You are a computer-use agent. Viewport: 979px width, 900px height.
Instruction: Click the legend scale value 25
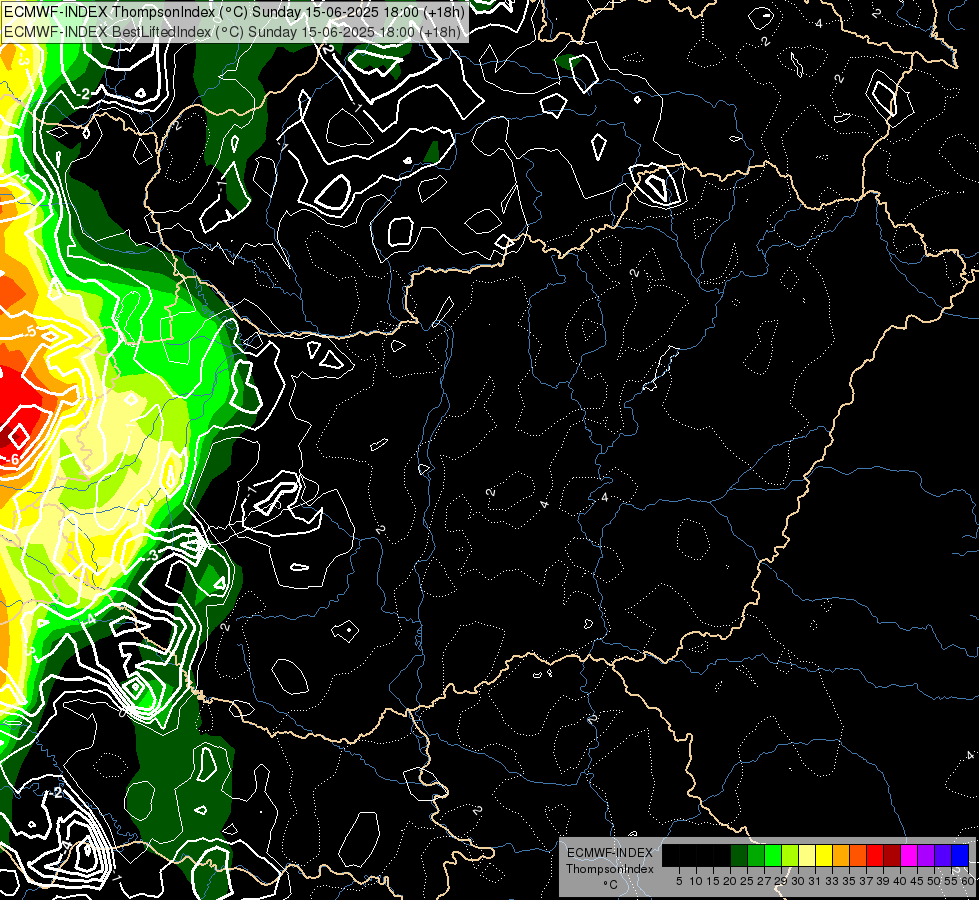pos(747,881)
